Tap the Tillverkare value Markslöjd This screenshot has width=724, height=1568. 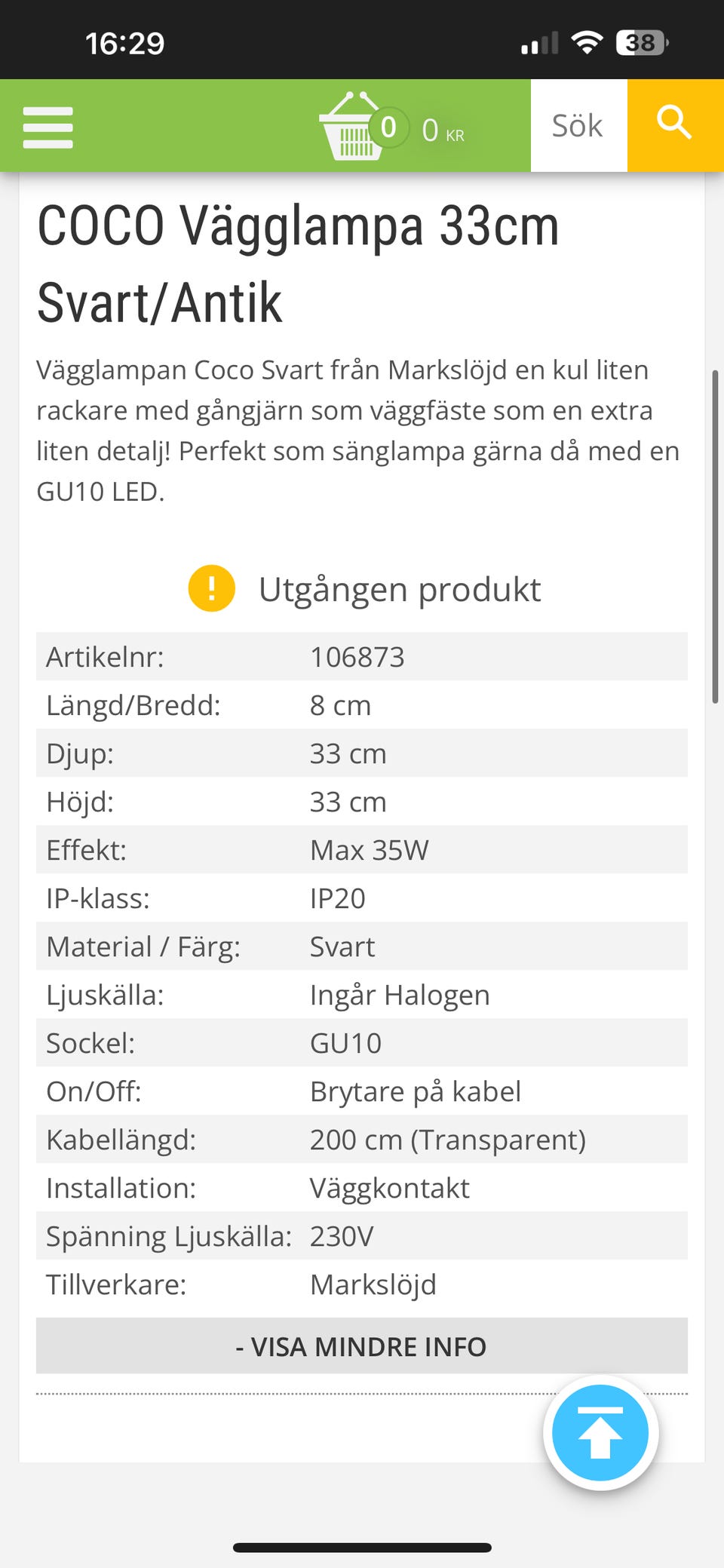[x=373, y=1284]
